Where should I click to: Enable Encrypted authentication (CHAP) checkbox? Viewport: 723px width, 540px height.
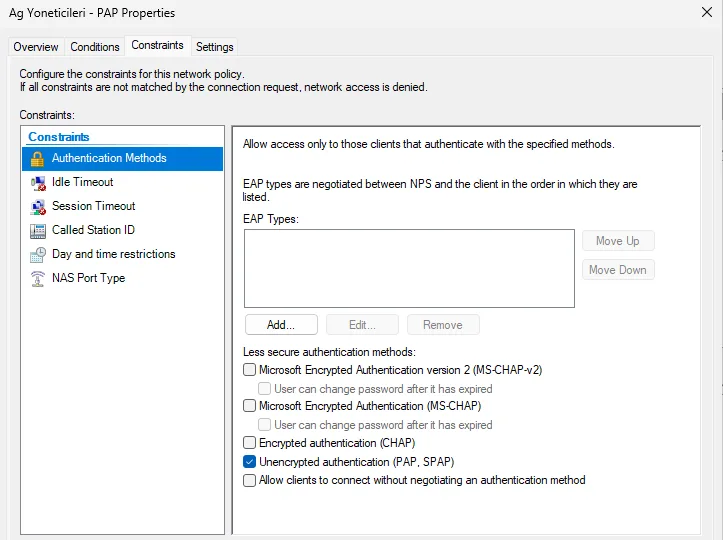[249, 443]
